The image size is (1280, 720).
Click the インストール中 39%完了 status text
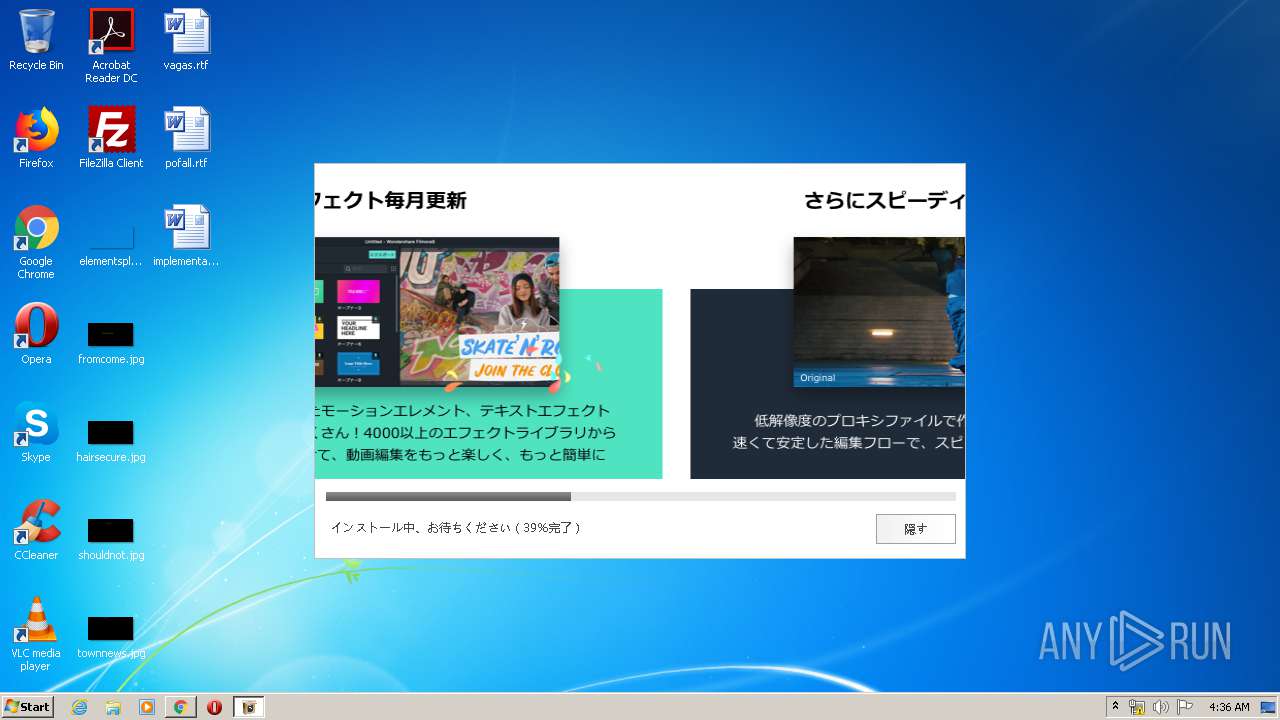456,528
